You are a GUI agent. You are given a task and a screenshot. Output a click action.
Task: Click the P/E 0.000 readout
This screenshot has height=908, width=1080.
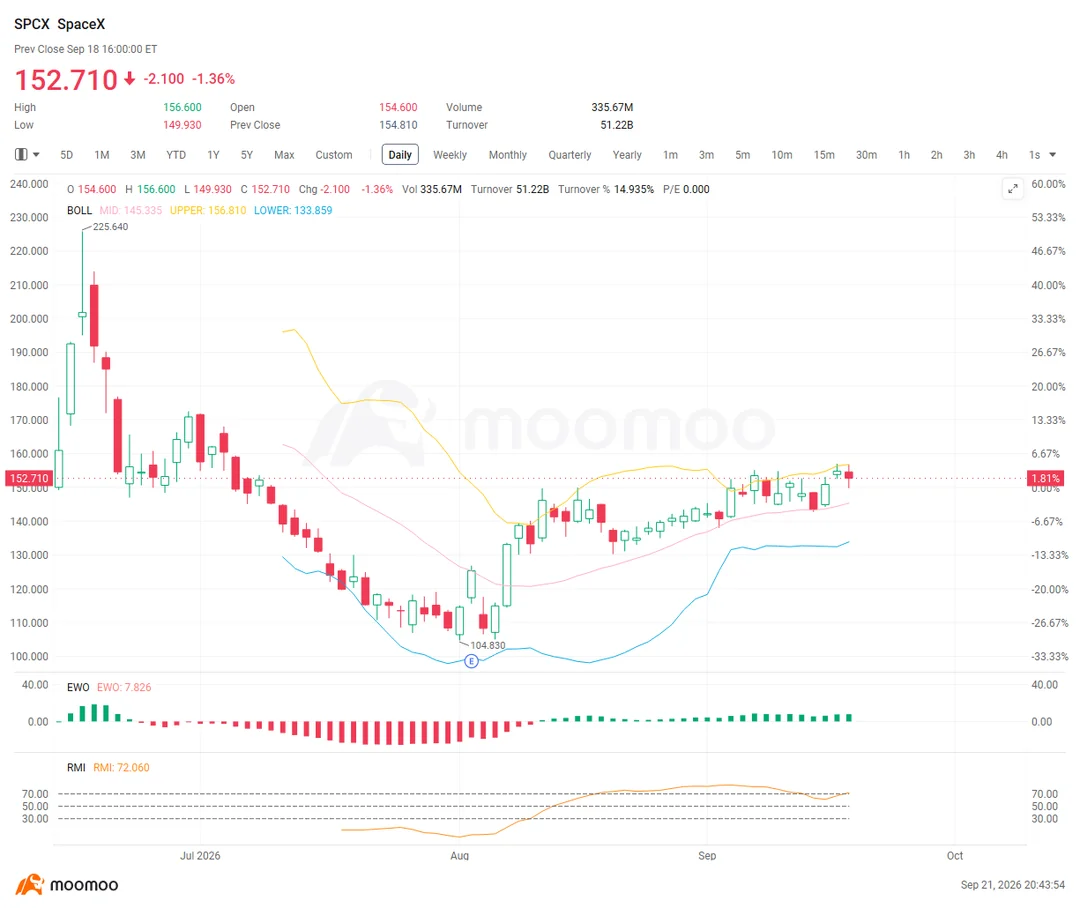click(x=686, y=189)
